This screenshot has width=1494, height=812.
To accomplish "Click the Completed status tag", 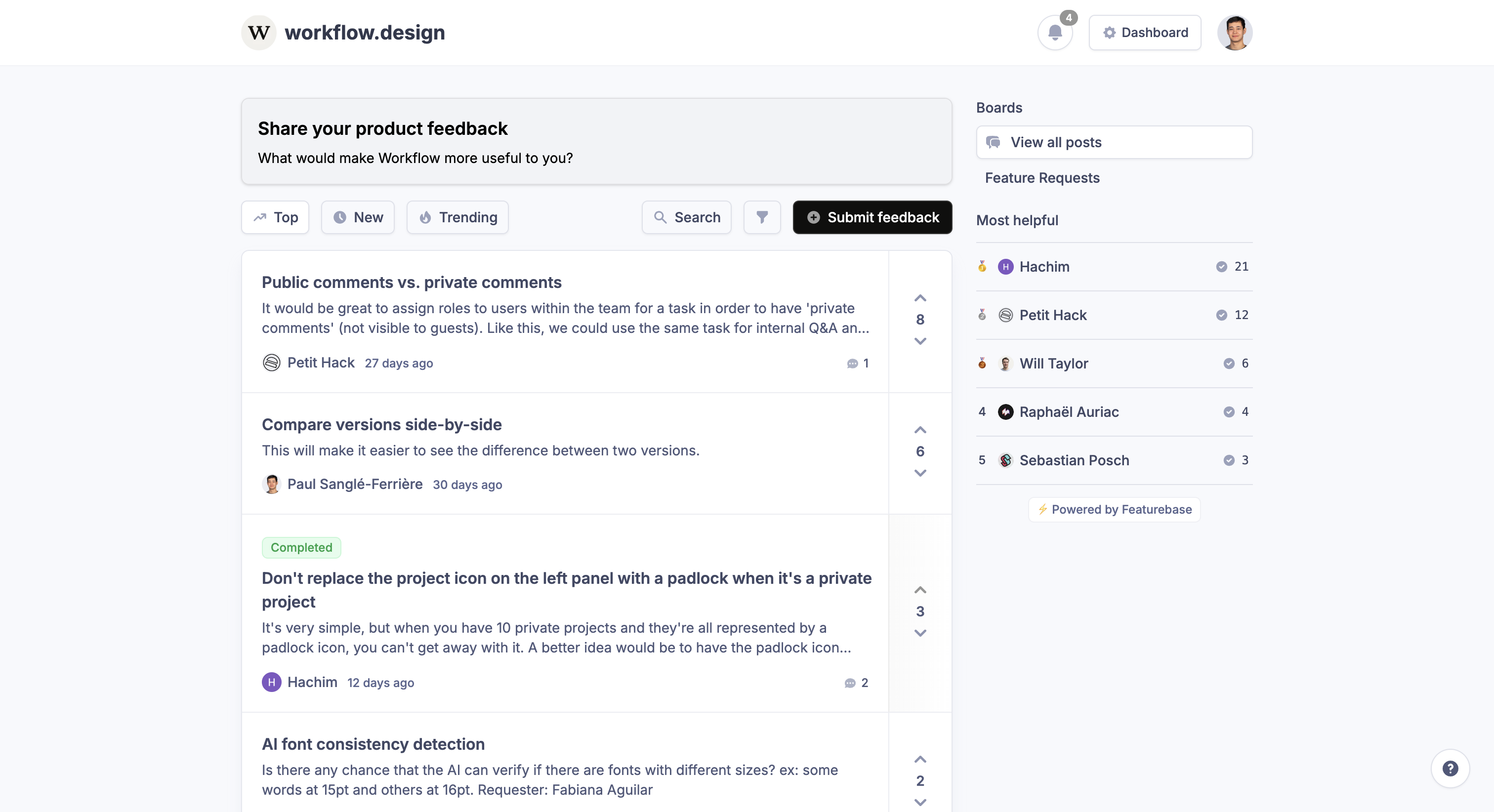I will [x=301, y=547].
